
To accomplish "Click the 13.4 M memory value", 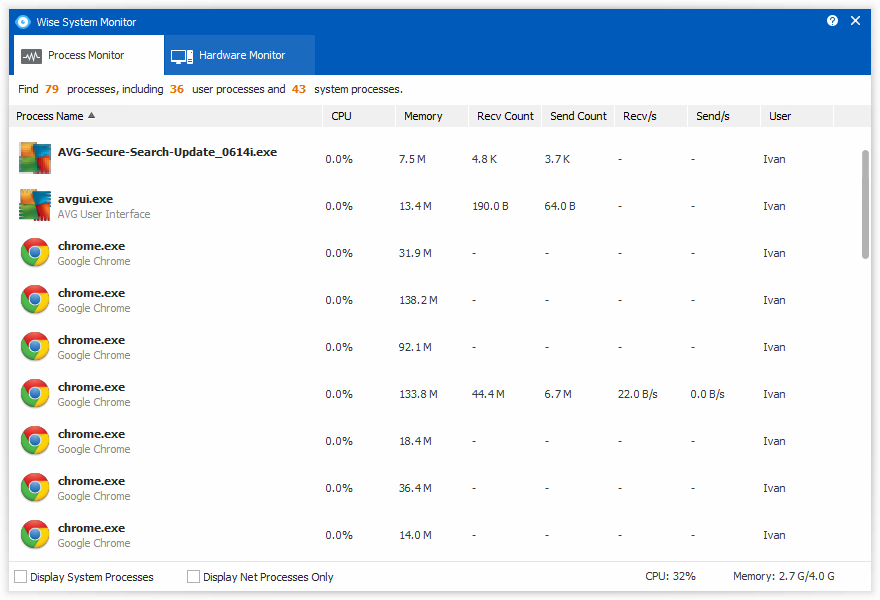I will click(x=415, y=206).
